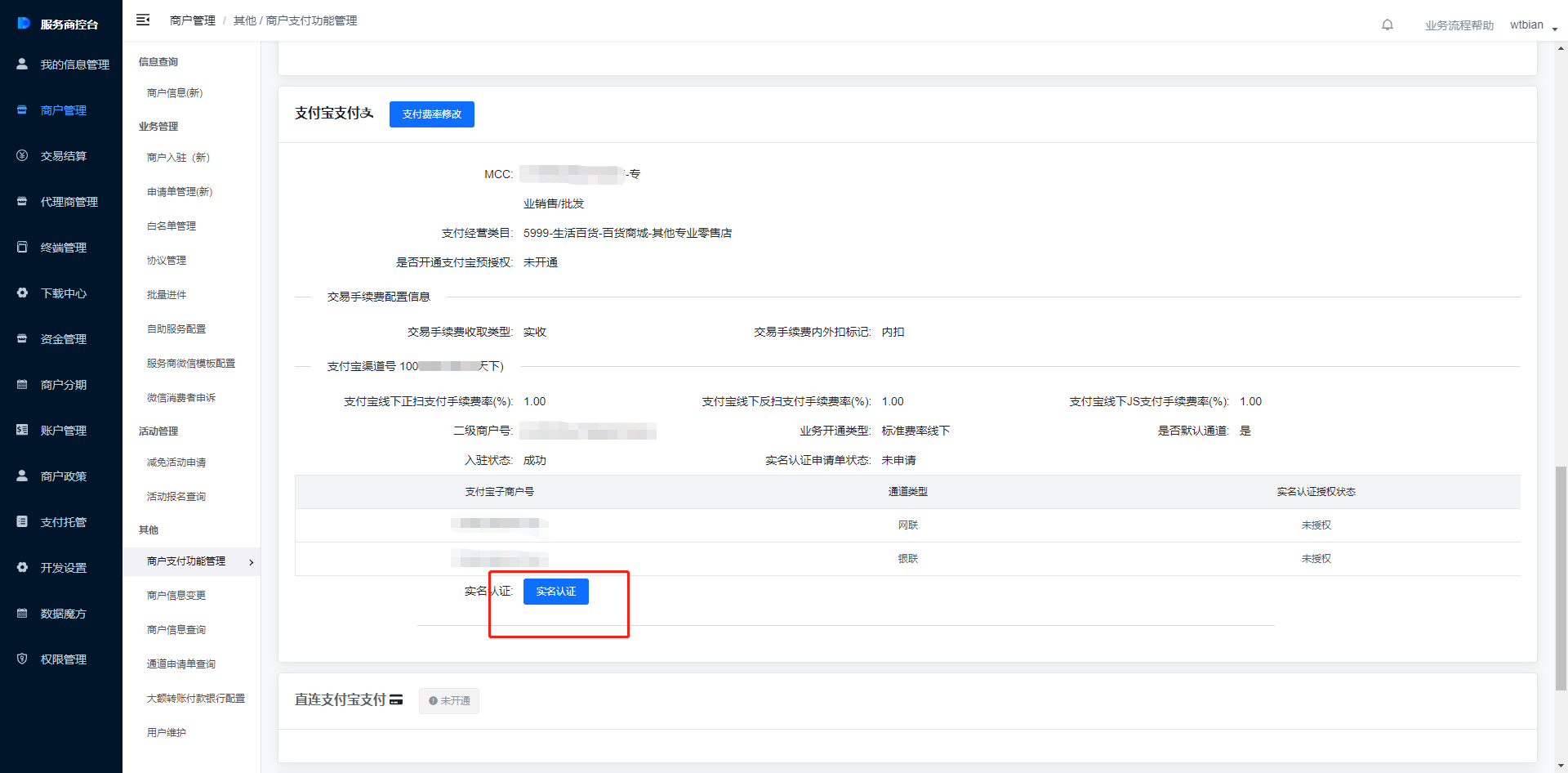Click 下载中心 gear icon
The image size is (1568, 773).
(22, 293)
